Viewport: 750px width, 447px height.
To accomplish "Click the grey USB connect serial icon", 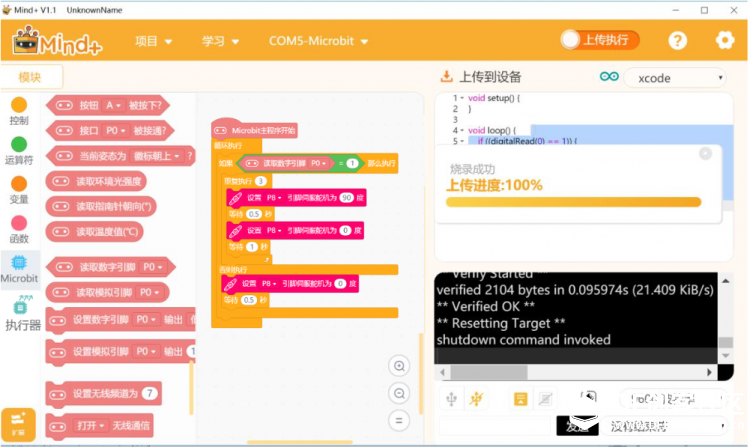I will (x=451, y=398).
